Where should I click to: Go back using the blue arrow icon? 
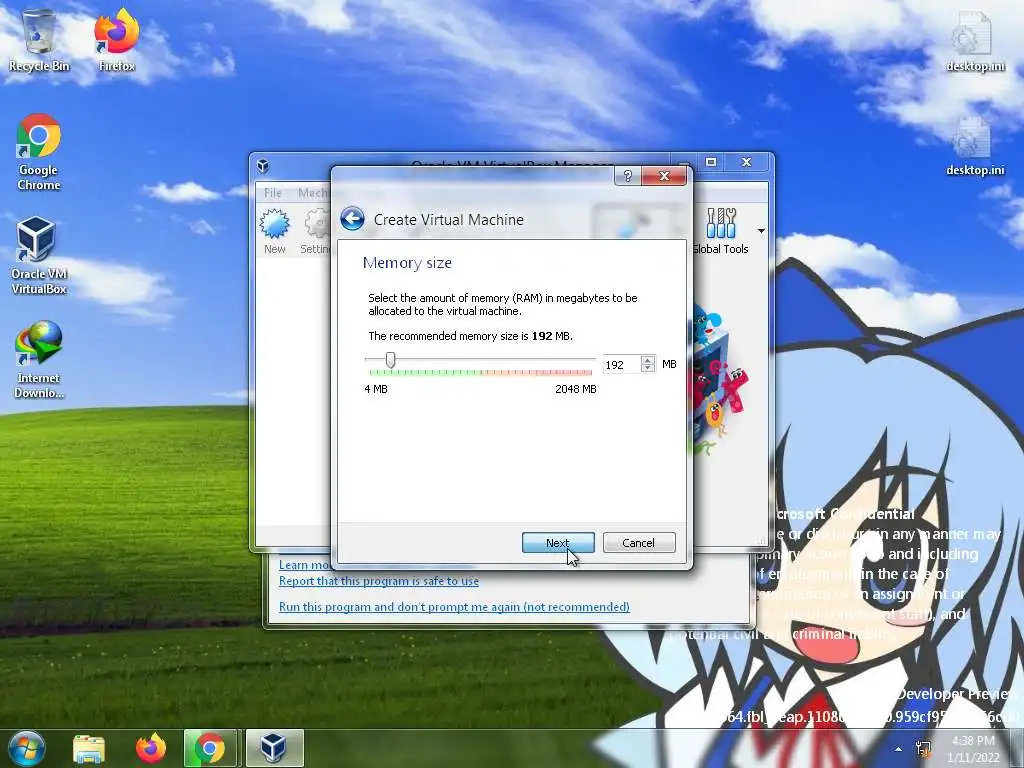(x=352, y=219)
